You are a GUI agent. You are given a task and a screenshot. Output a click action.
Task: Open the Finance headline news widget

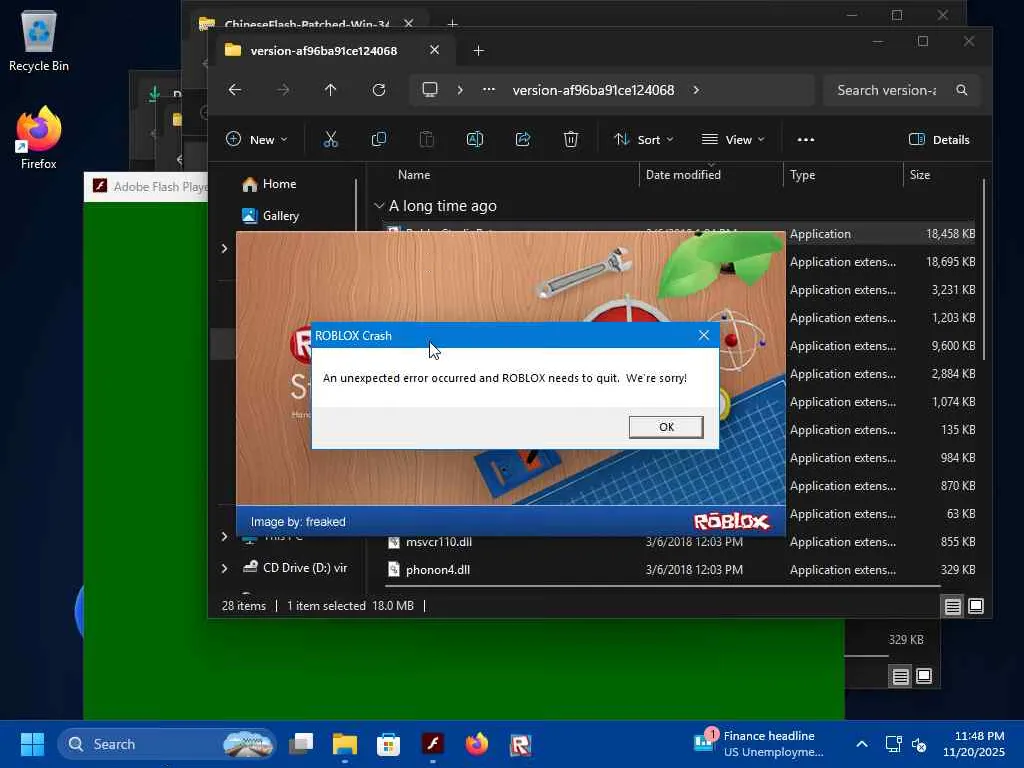[759, 744]
